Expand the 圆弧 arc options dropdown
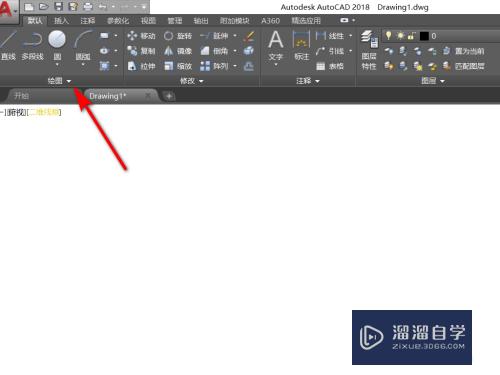The width and height of the screenshot is (500, 375). coord(83,65)
